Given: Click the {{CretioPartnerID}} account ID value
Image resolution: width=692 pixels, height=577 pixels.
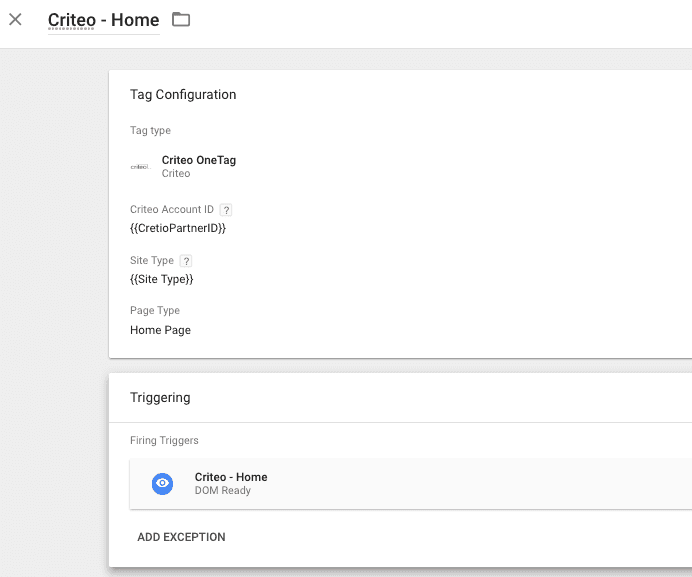Looking at the screenshot, I should point(178,229).
